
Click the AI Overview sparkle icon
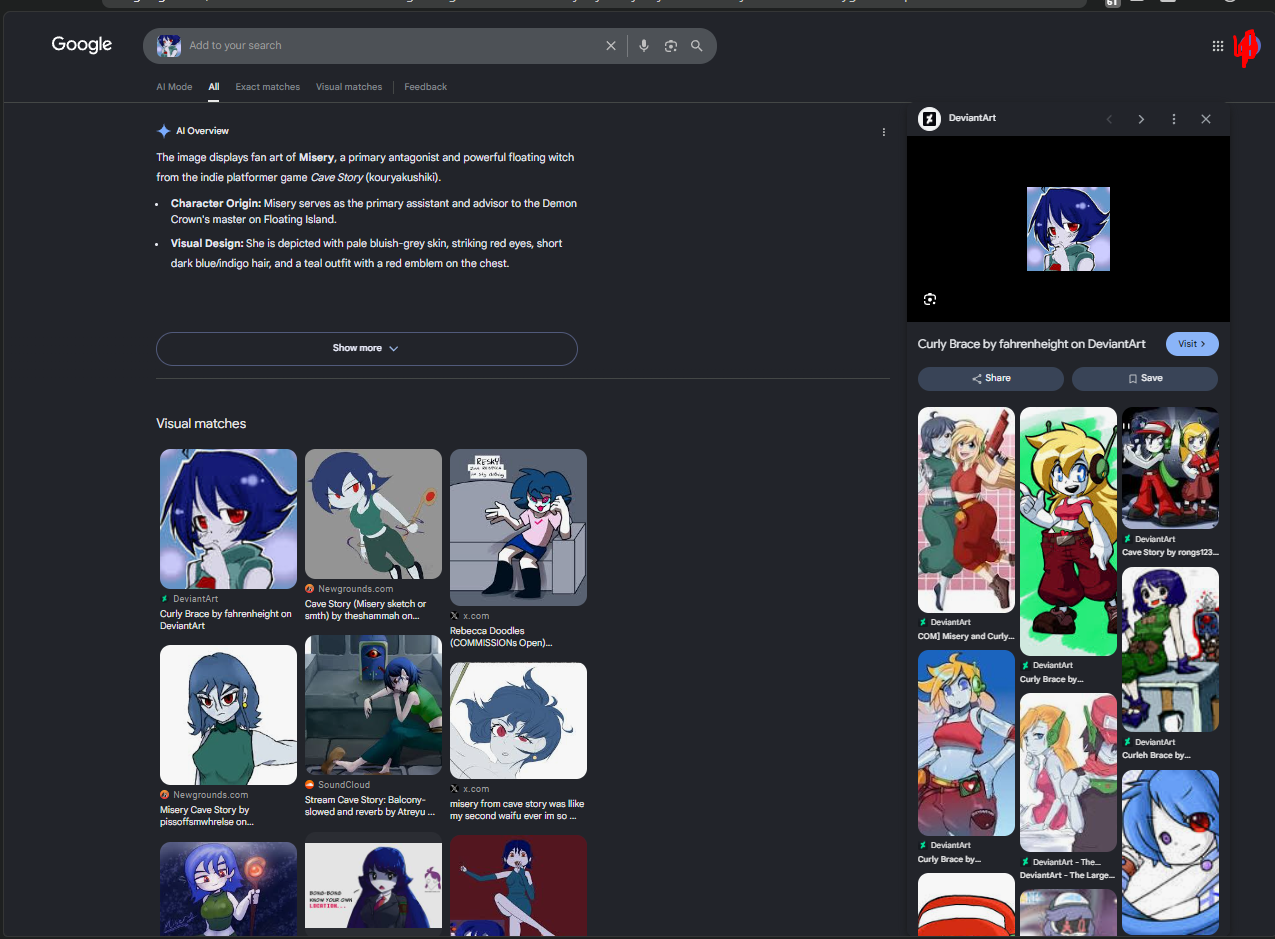164,131
